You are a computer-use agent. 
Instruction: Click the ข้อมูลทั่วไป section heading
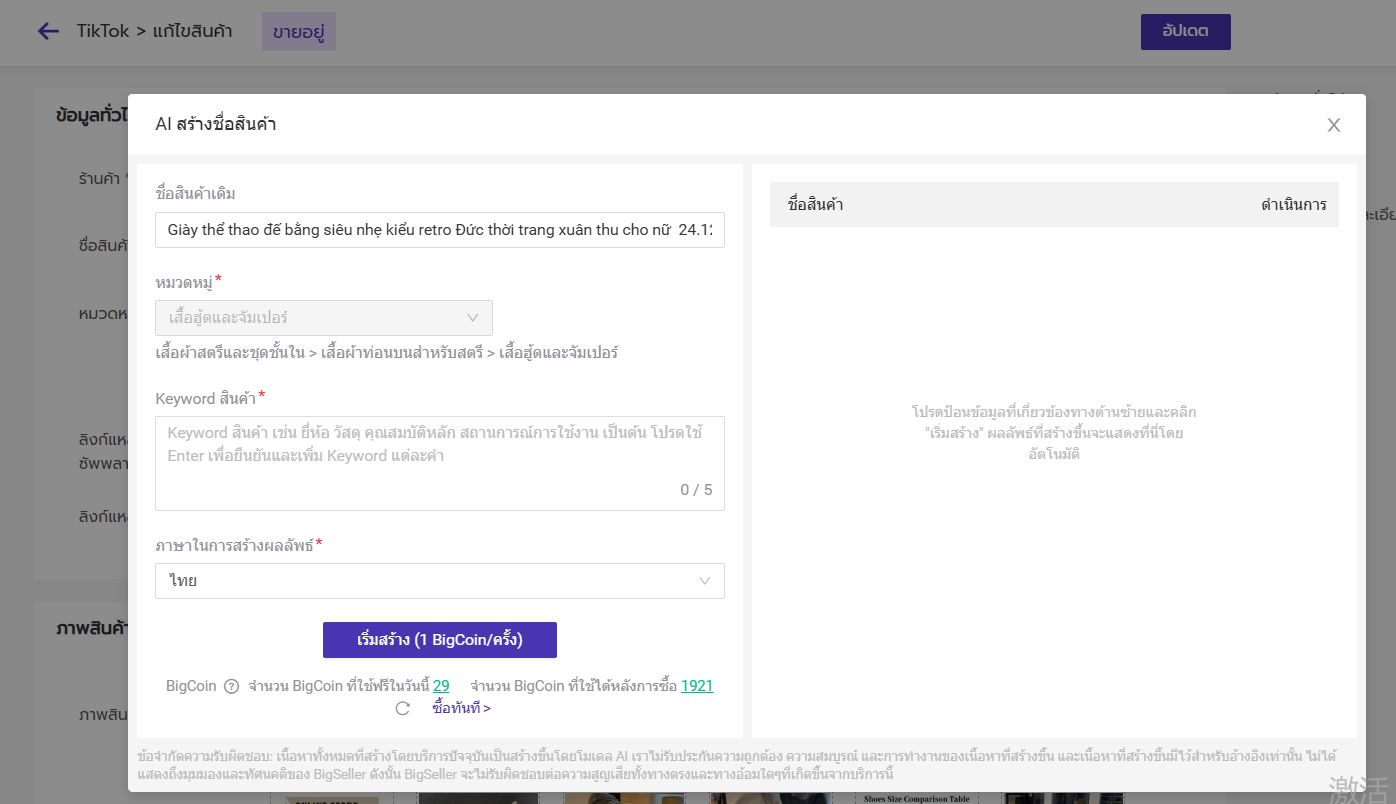pyautogui.click(x=91, y=115)
